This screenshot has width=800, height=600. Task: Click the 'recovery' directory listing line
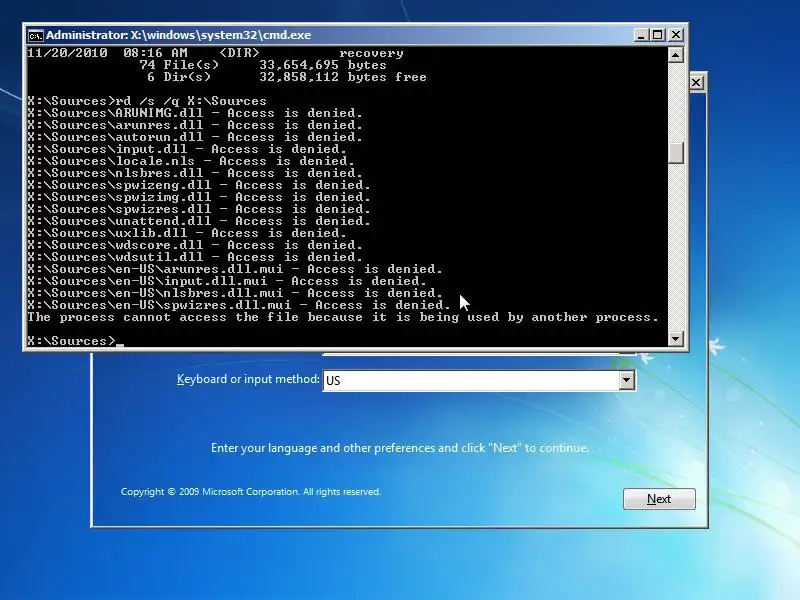215,53
